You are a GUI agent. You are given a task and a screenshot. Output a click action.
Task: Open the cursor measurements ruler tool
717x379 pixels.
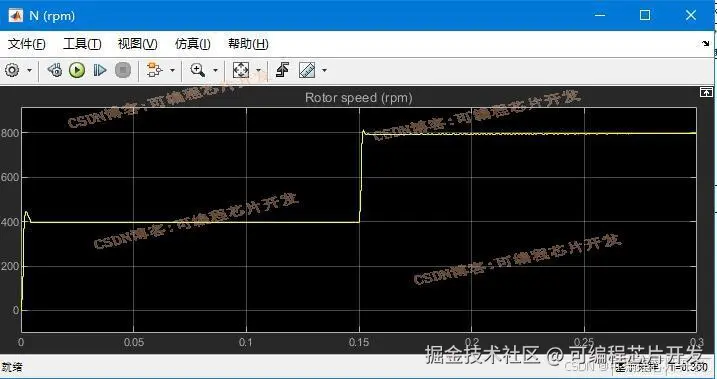tap(307, 70)
